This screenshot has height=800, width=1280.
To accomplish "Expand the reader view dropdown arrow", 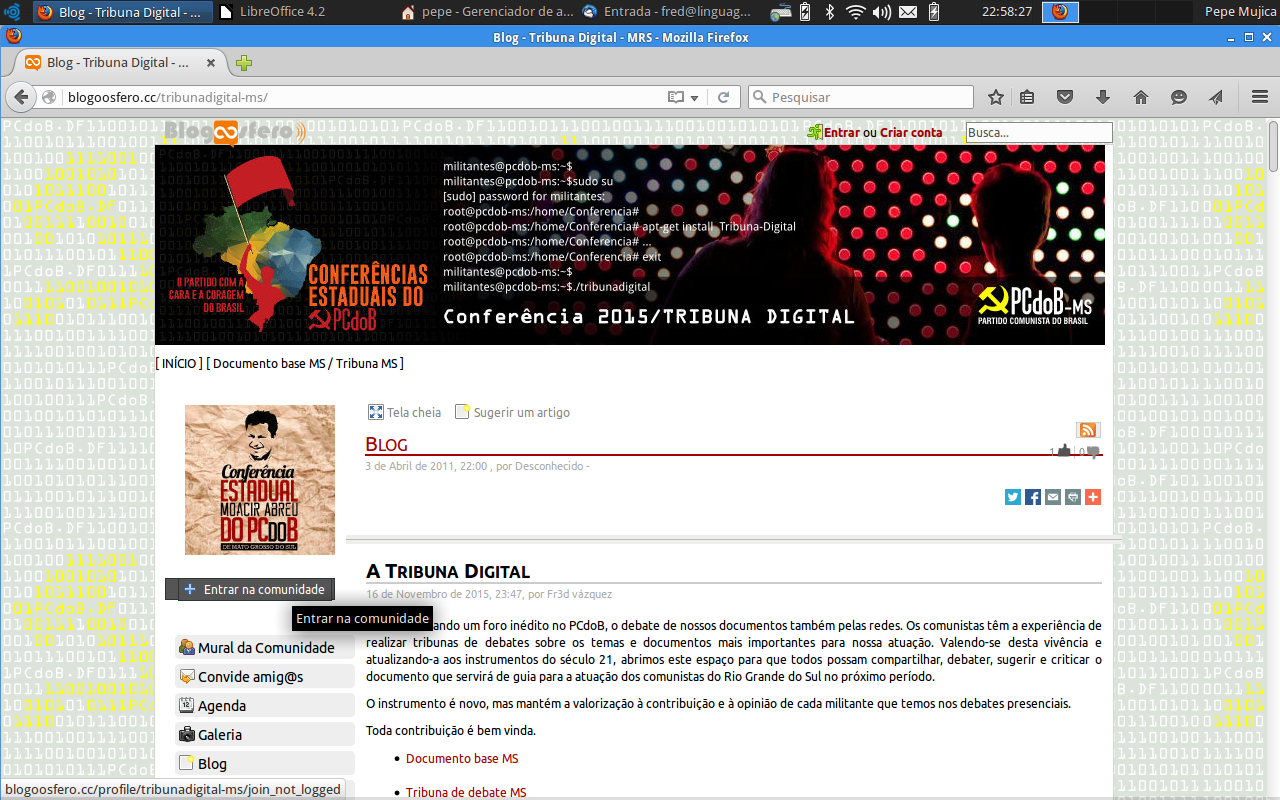I will coord(694,98).
